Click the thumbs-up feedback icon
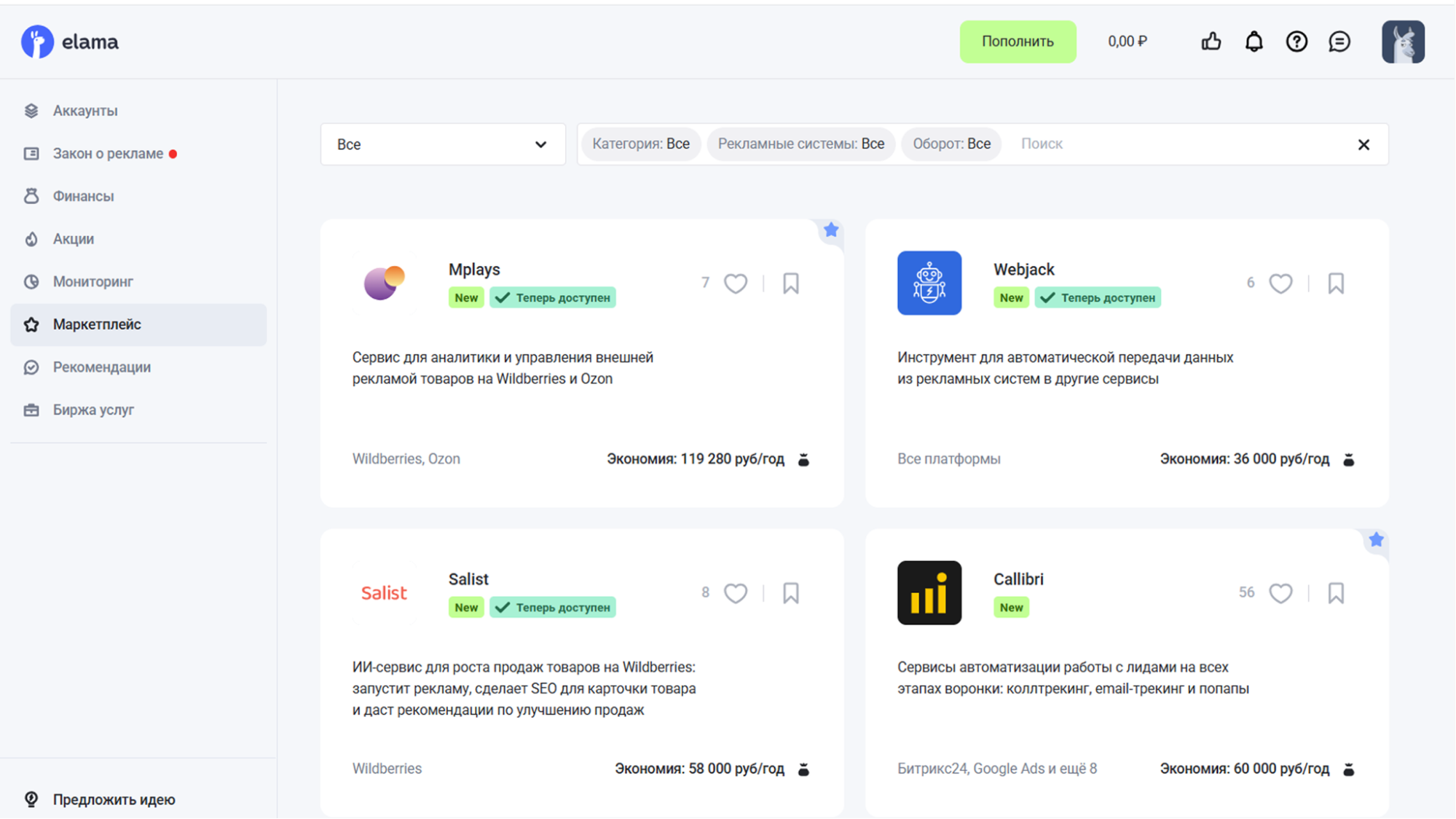Image resolution: width=1456 pixels, height=819 pixels. tap(1211, 42)
